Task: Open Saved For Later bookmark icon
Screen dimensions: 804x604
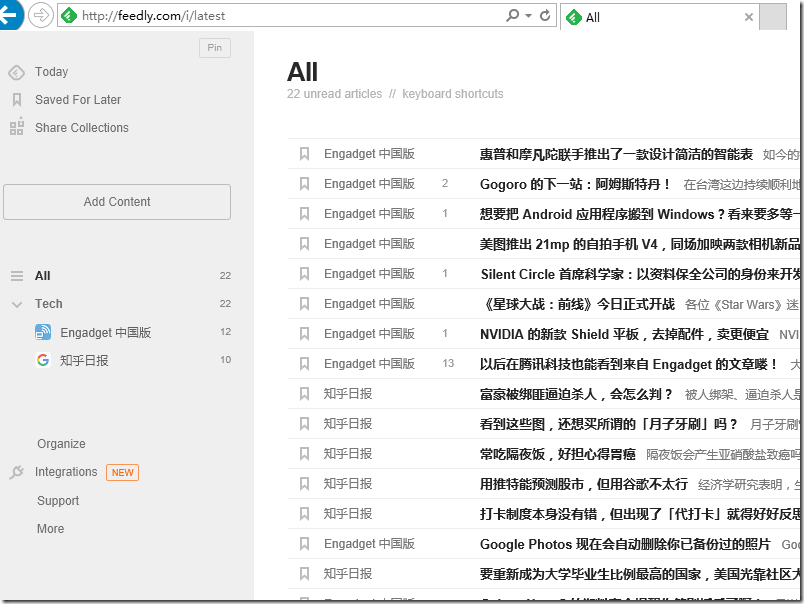Action: [x=17, y=99]
